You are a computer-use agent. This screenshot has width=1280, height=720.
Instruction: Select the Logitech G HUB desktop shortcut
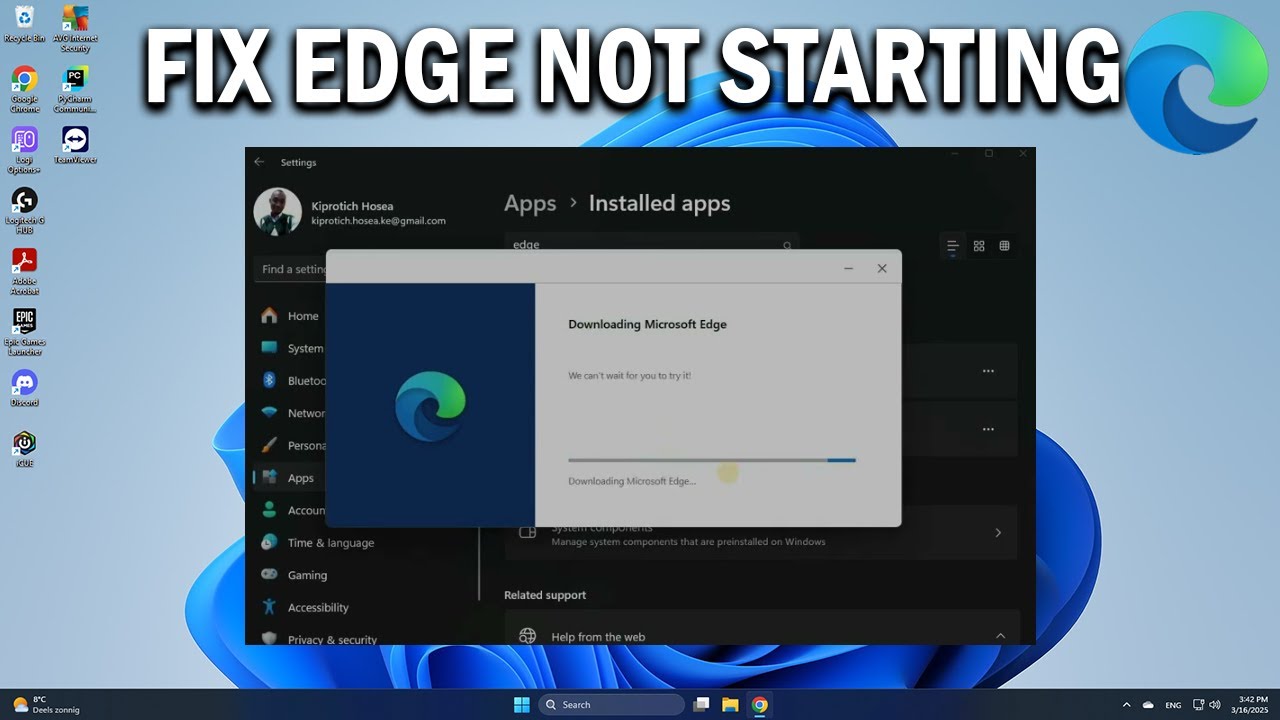point(24,210)
